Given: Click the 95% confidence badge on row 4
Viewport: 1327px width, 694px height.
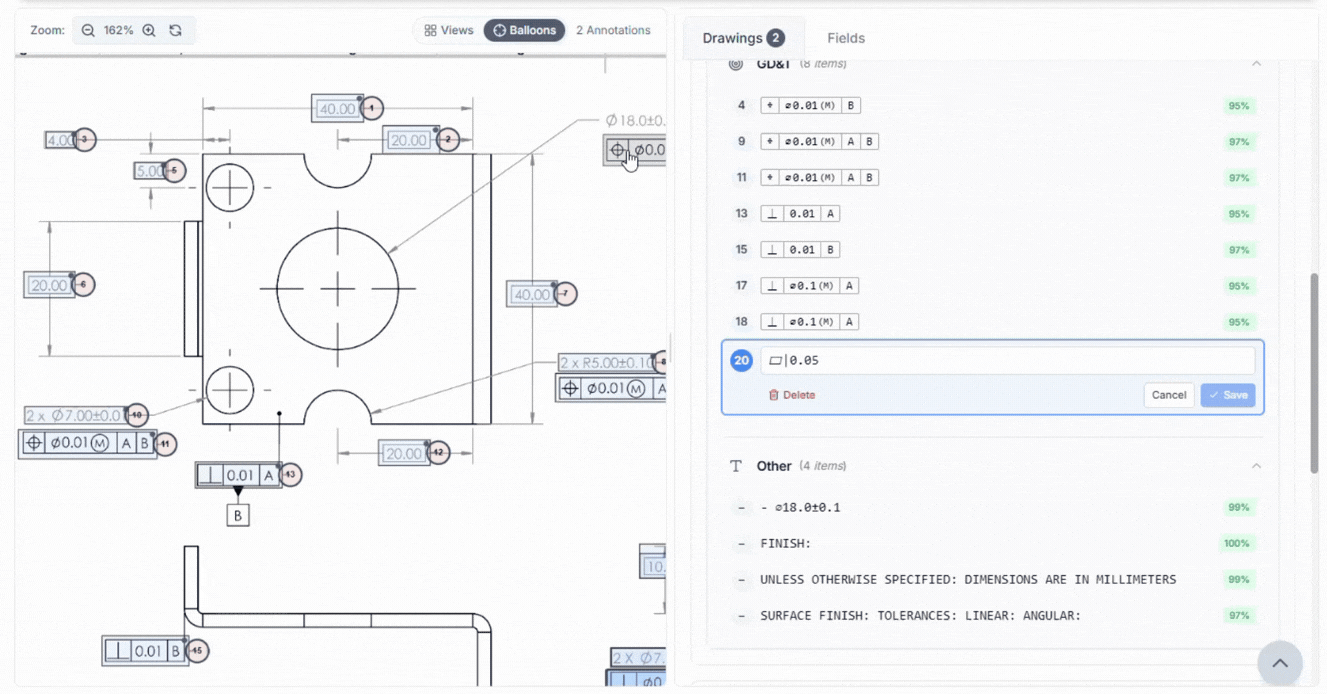Looking at the screenshot, I should click(1239, 105).
